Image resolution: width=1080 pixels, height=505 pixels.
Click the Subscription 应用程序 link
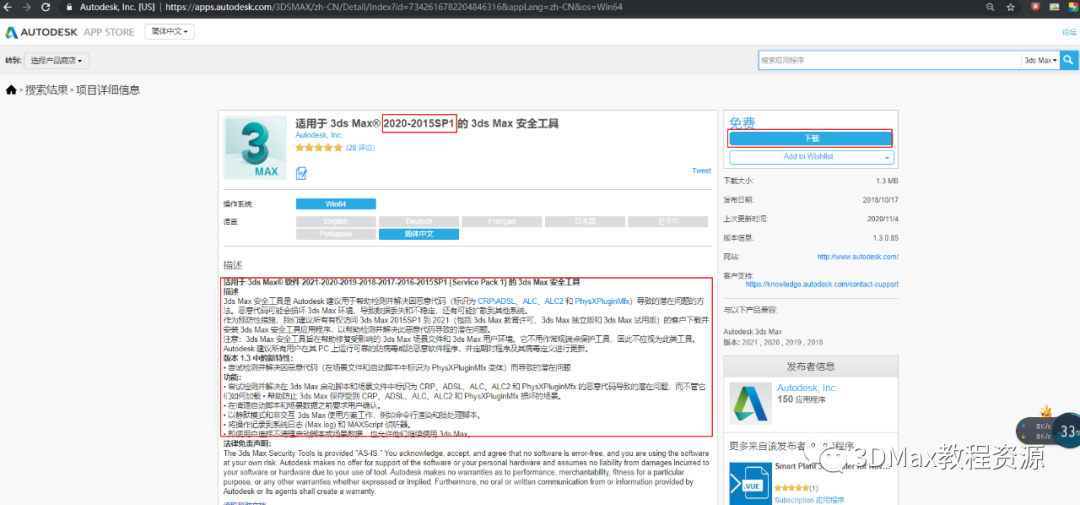click(x=809, y=500)
